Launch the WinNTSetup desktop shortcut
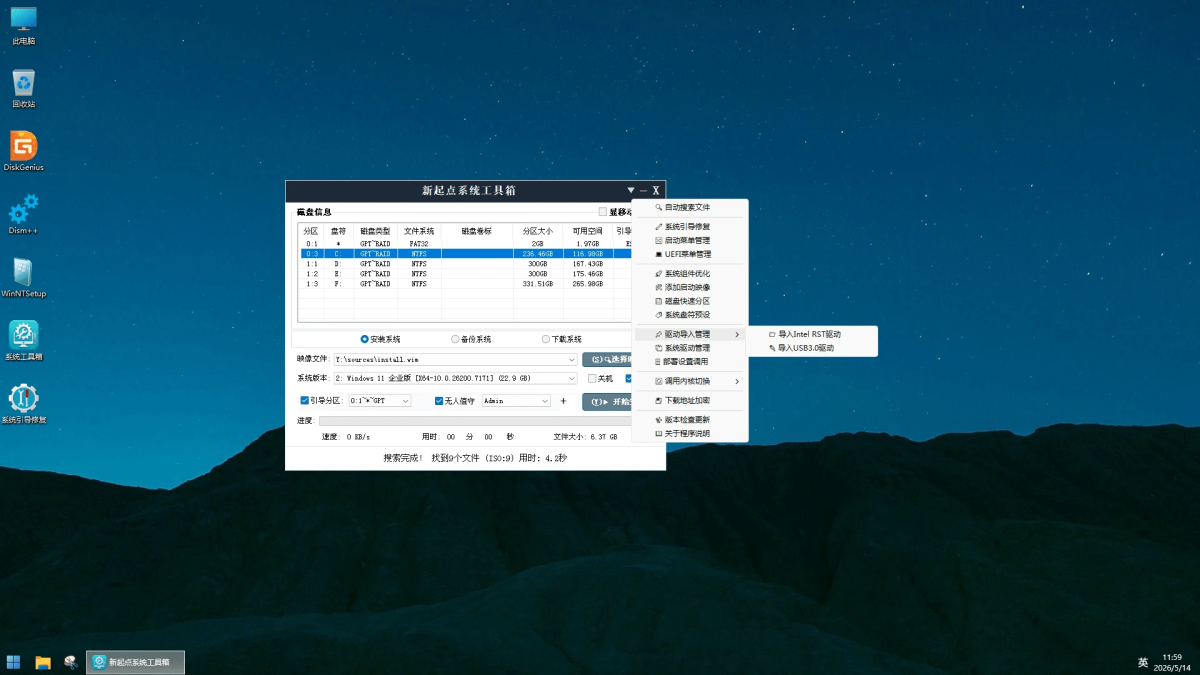 click(x=23, y=278)
